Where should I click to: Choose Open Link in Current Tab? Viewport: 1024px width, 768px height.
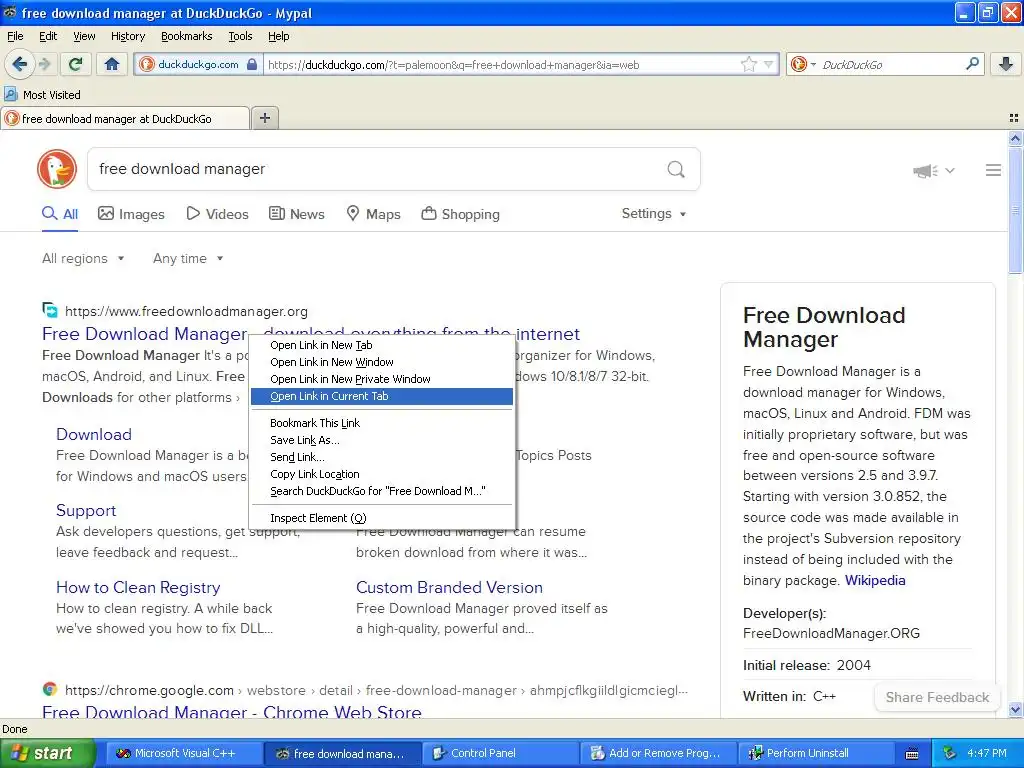pyautogui.click(x=382, y=396)
